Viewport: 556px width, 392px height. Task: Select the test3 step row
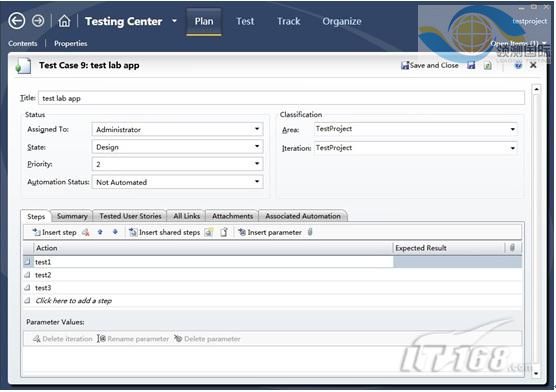[272, 288]
